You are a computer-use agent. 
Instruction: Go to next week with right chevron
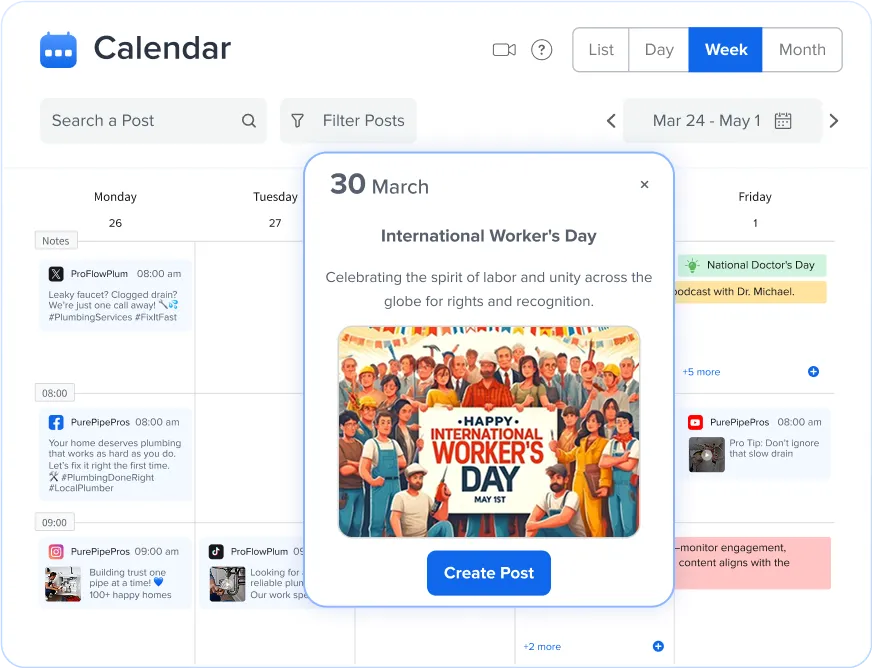click(x=834, y=120)
